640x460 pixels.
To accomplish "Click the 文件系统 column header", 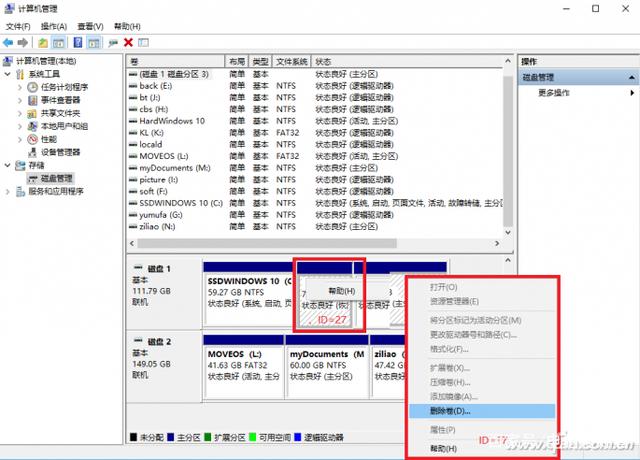I will point(291,62).
